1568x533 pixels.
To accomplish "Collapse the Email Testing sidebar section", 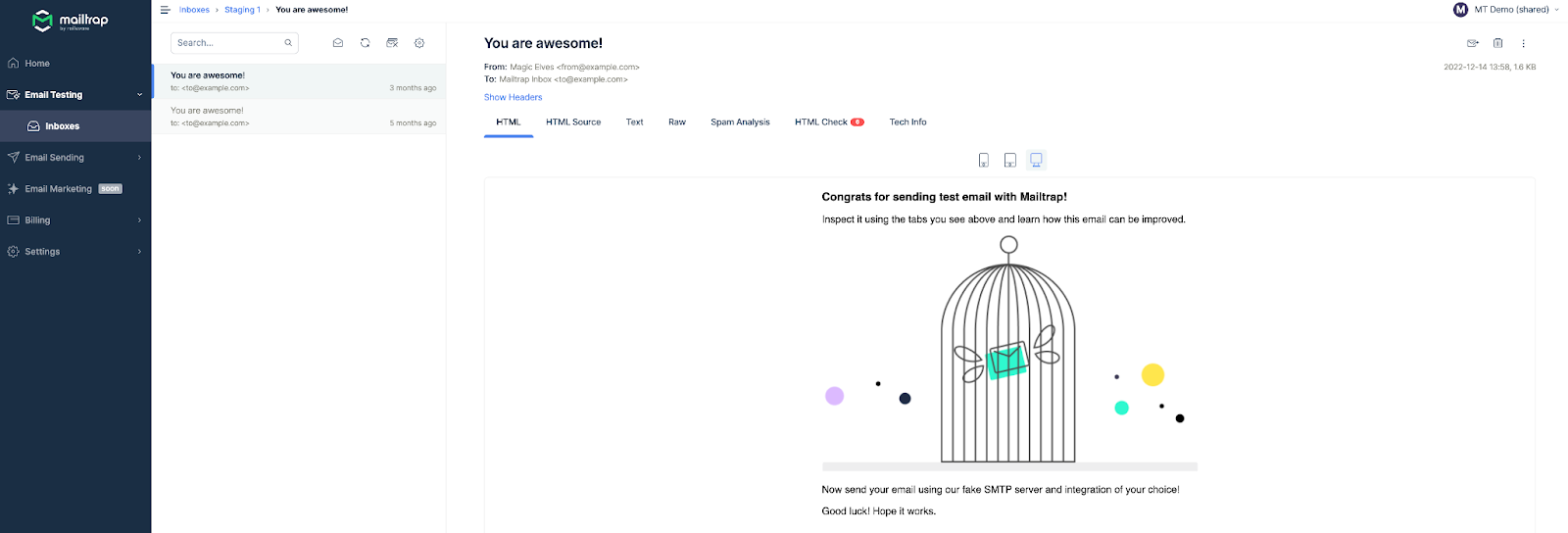I will pyautogui.click(x=75, y=95).
